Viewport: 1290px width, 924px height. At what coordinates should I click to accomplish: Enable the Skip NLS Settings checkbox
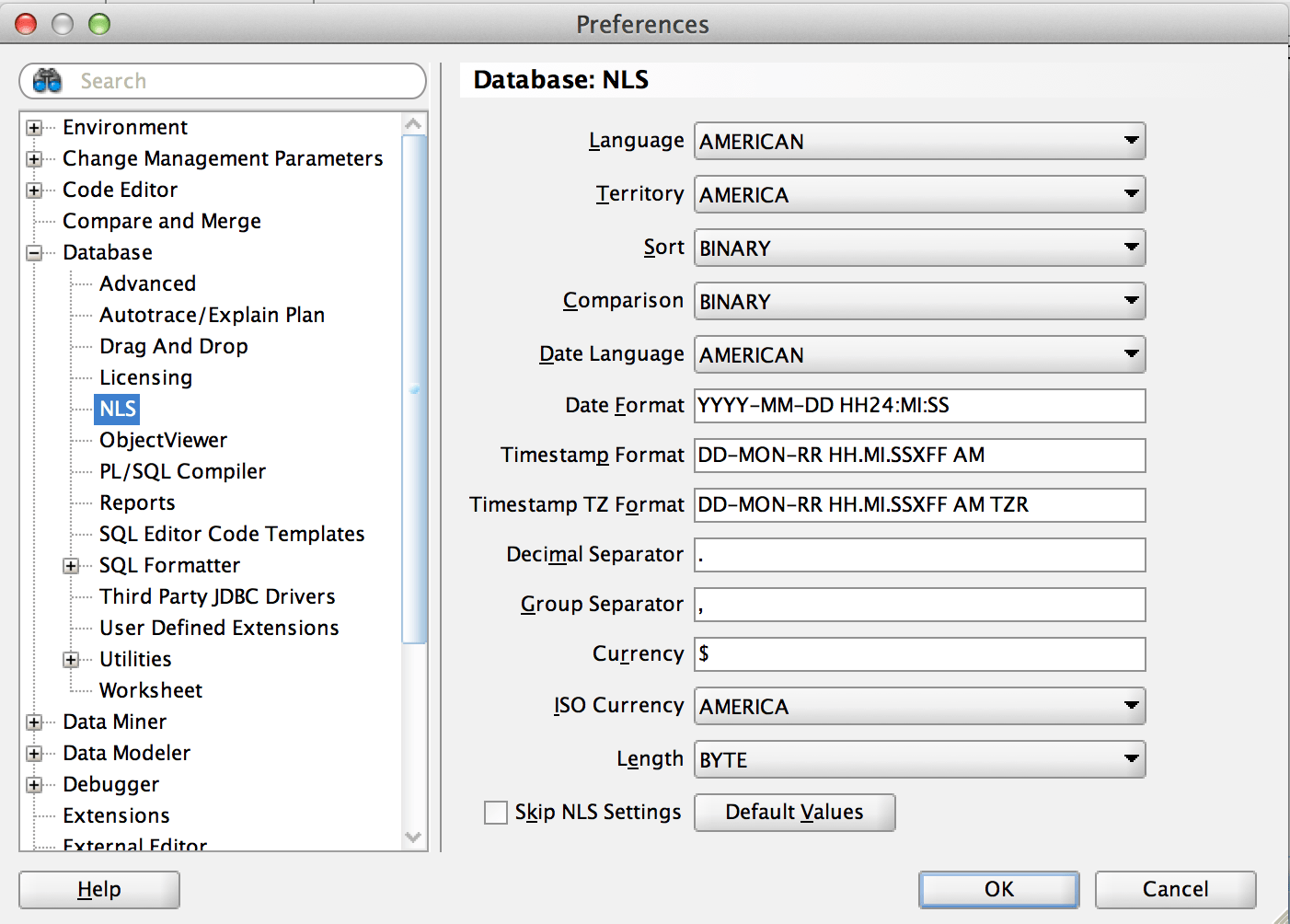(x=496, y=813)
